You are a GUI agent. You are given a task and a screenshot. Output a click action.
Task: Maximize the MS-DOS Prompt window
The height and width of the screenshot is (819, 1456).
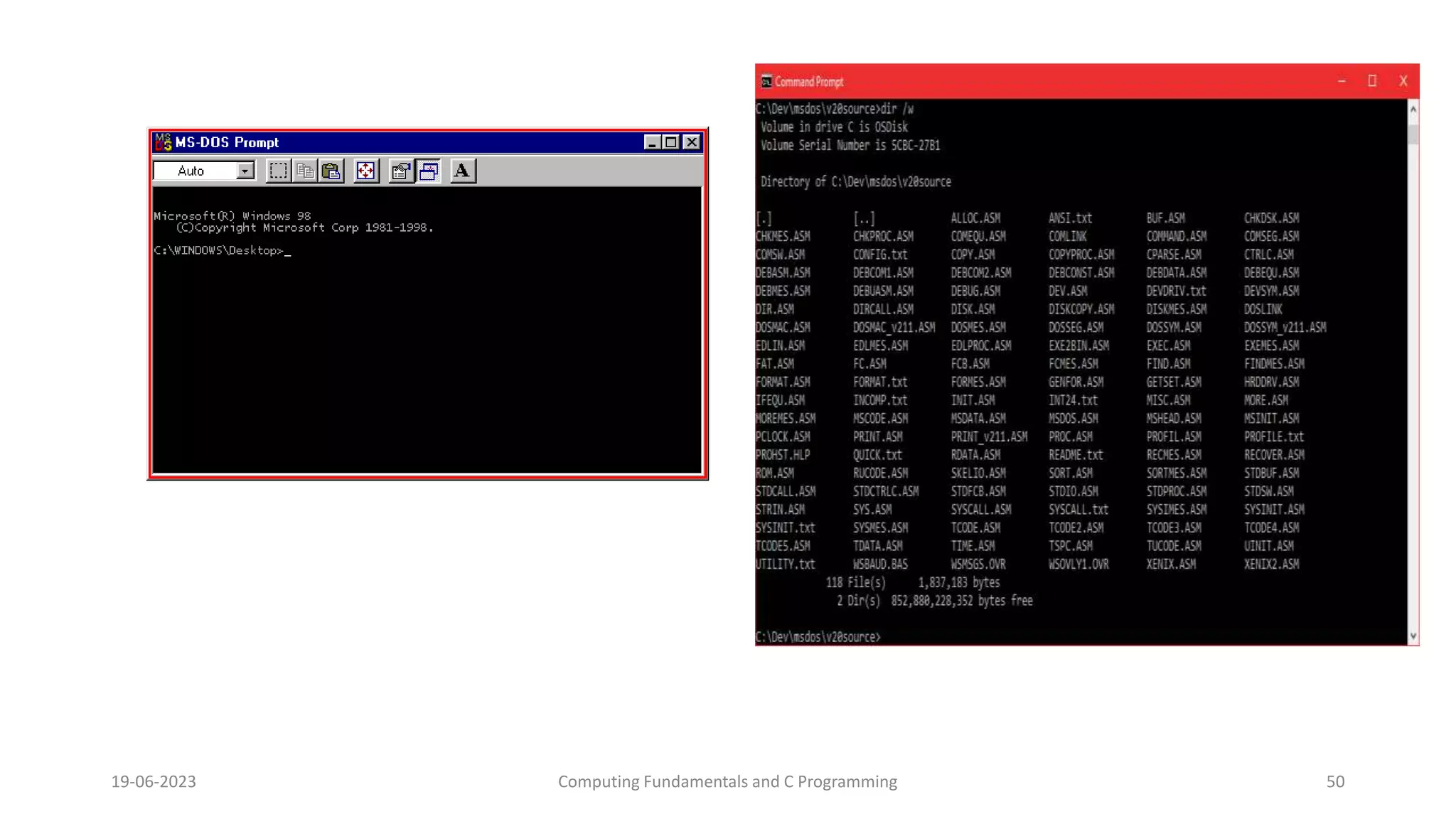[x=670, y=142]
